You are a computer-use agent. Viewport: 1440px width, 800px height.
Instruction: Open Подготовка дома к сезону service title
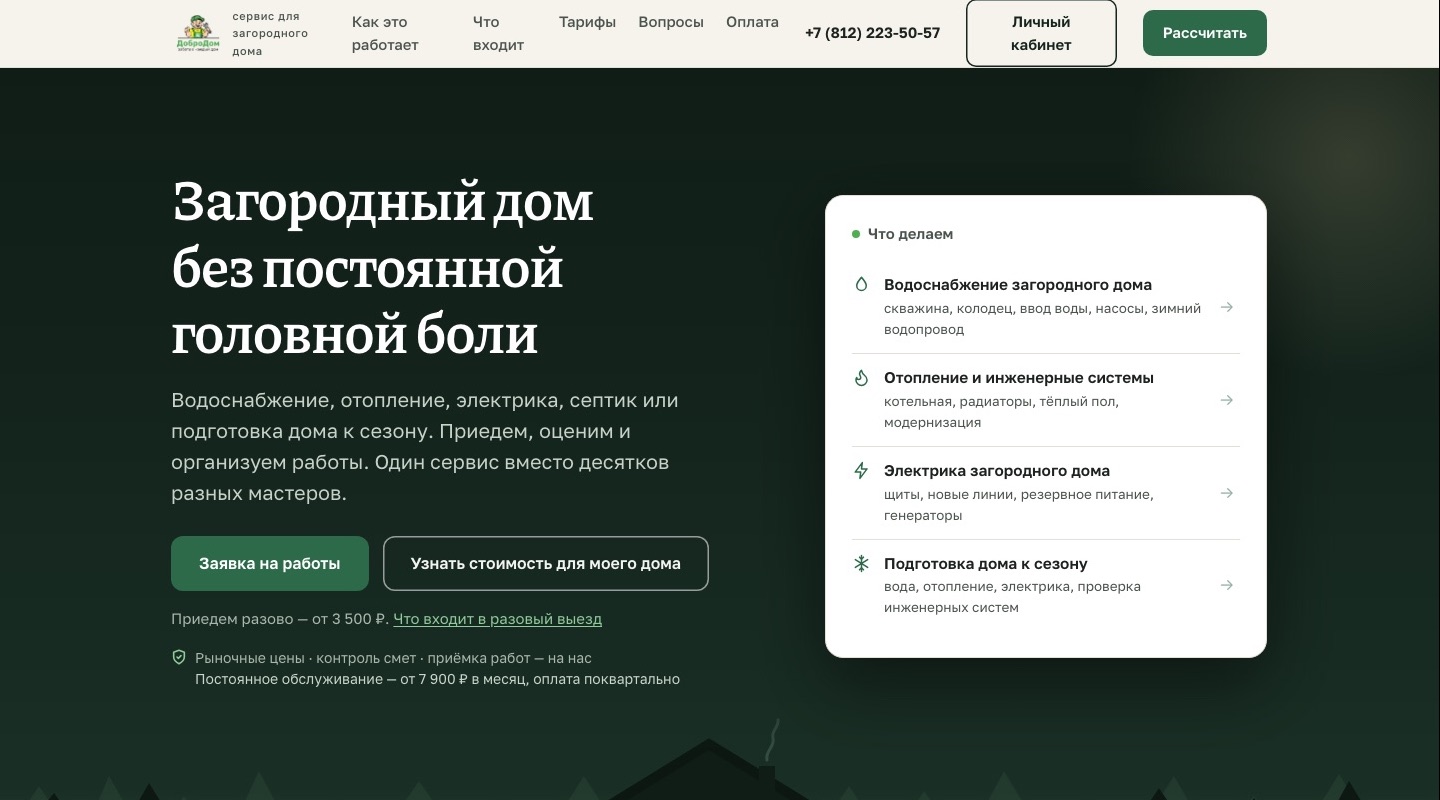coord(985,564)
